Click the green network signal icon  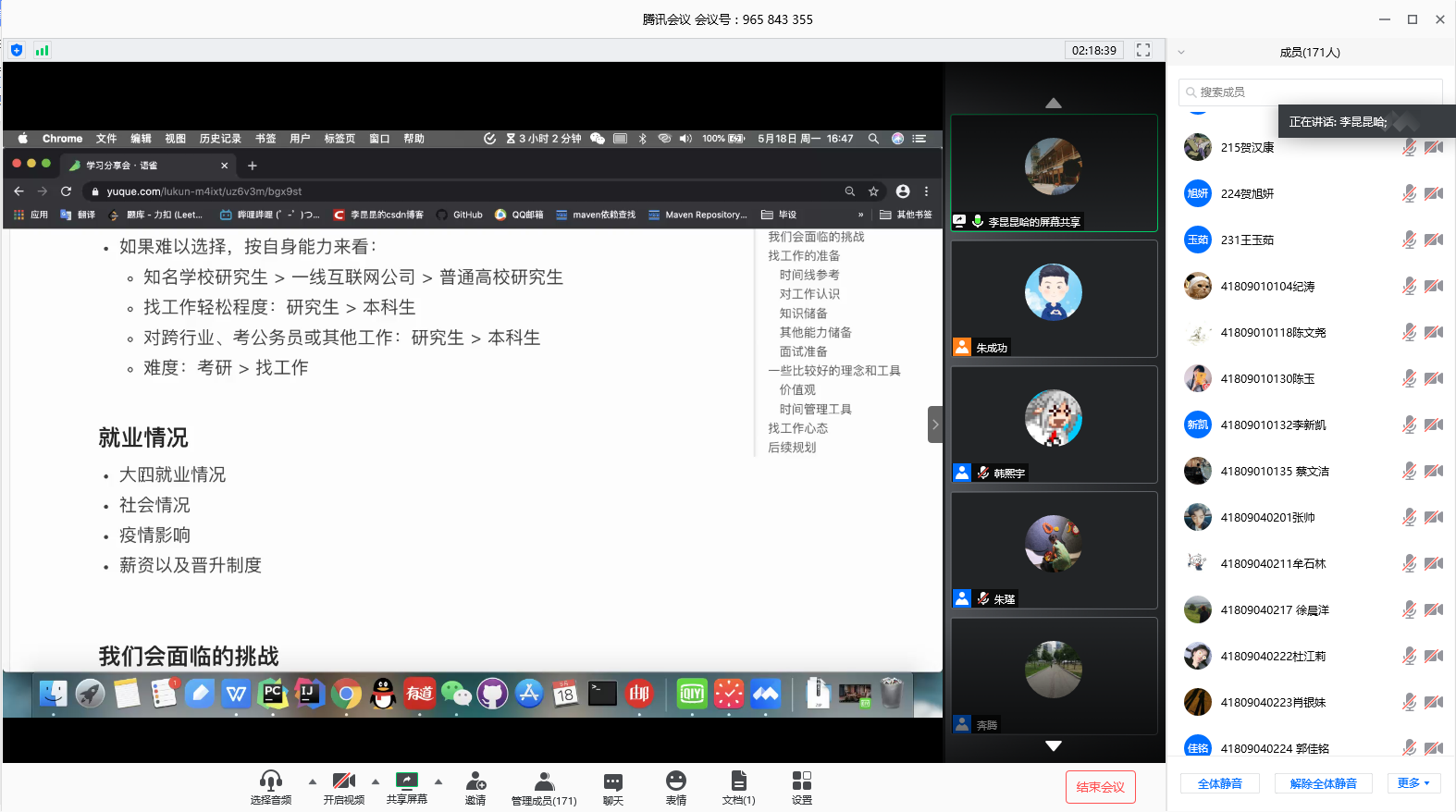point(42,50)
